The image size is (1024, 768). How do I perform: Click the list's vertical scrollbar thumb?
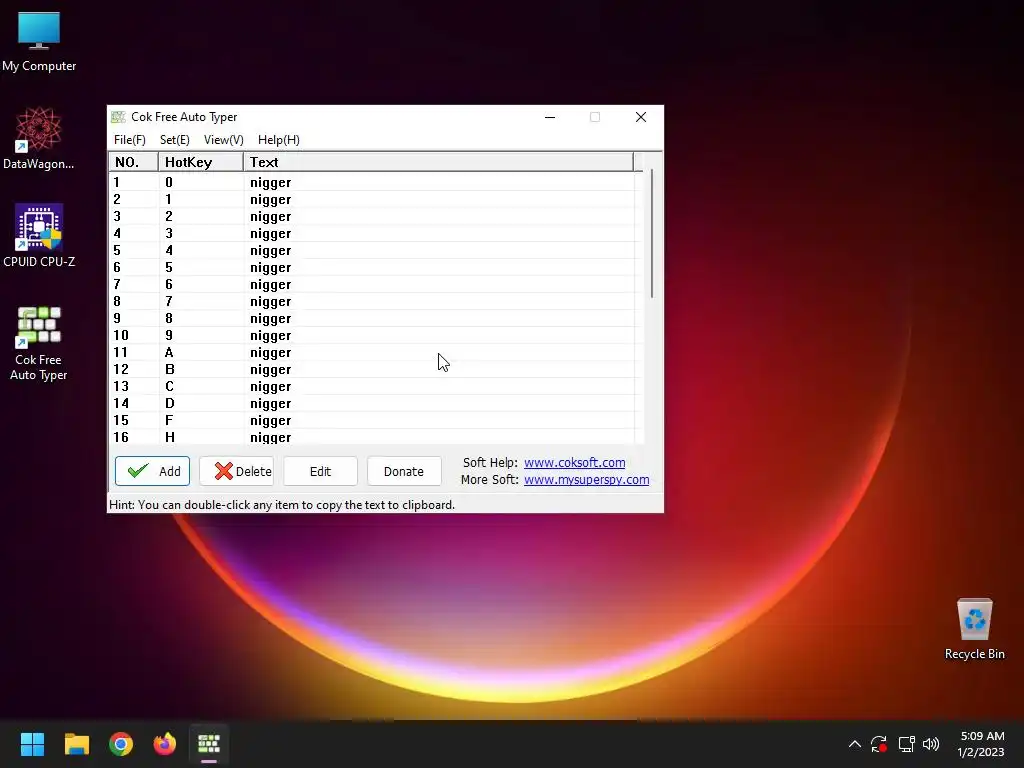[x=652, y=234]
